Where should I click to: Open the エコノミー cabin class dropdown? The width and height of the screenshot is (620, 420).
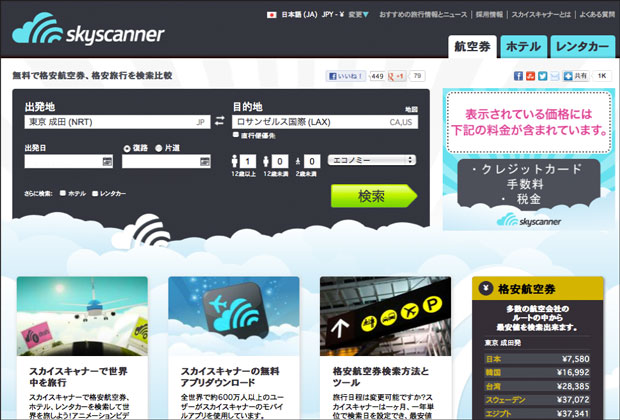pos(372,160)
